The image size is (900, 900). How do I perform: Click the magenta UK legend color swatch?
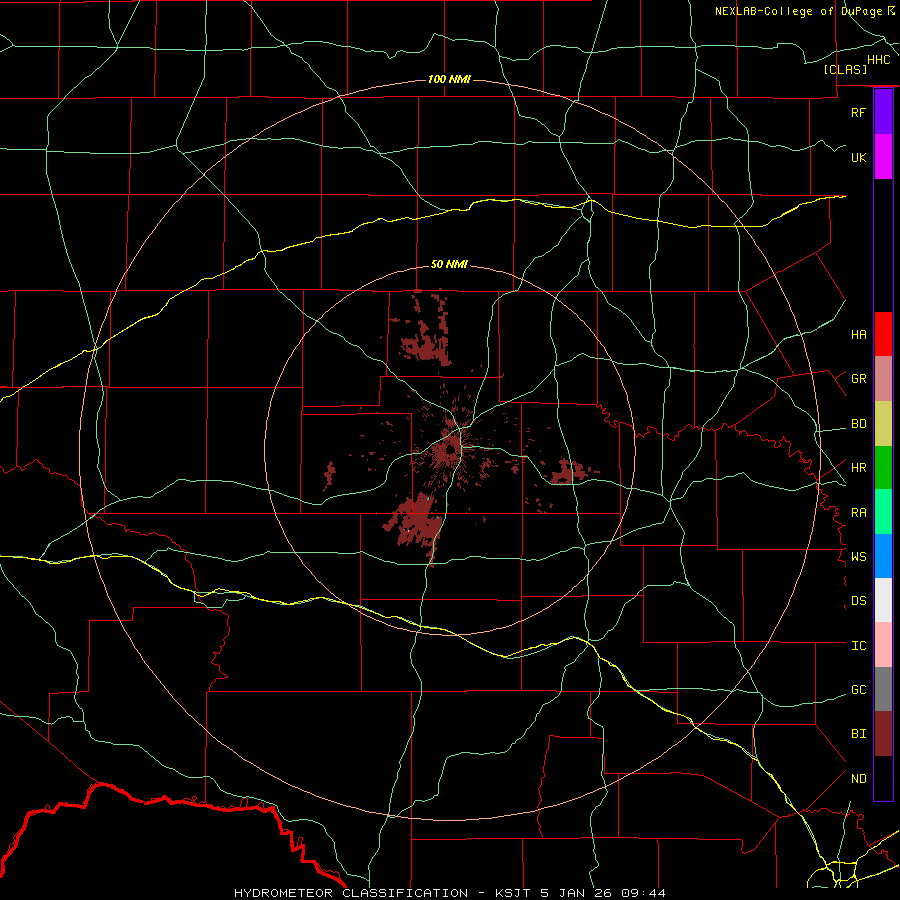tap(883, 157)
